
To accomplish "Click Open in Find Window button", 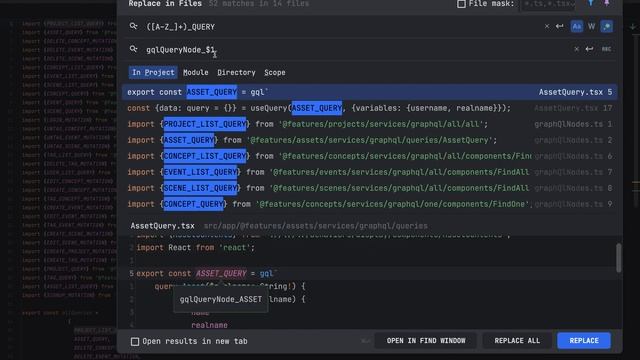I will coord(426,340).
